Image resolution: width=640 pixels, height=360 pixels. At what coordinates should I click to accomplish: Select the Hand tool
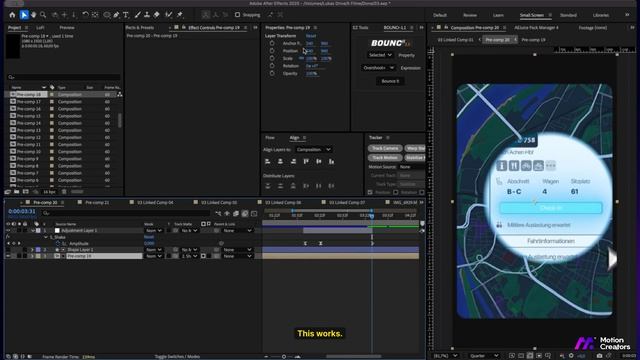33,15
